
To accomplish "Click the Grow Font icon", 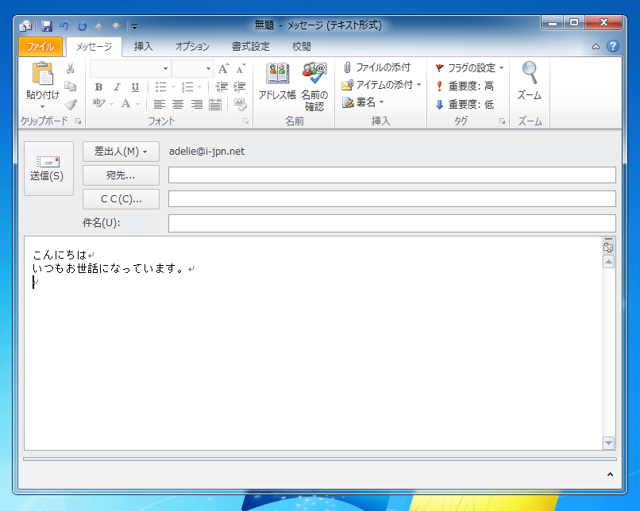I will tap(223, 69).
